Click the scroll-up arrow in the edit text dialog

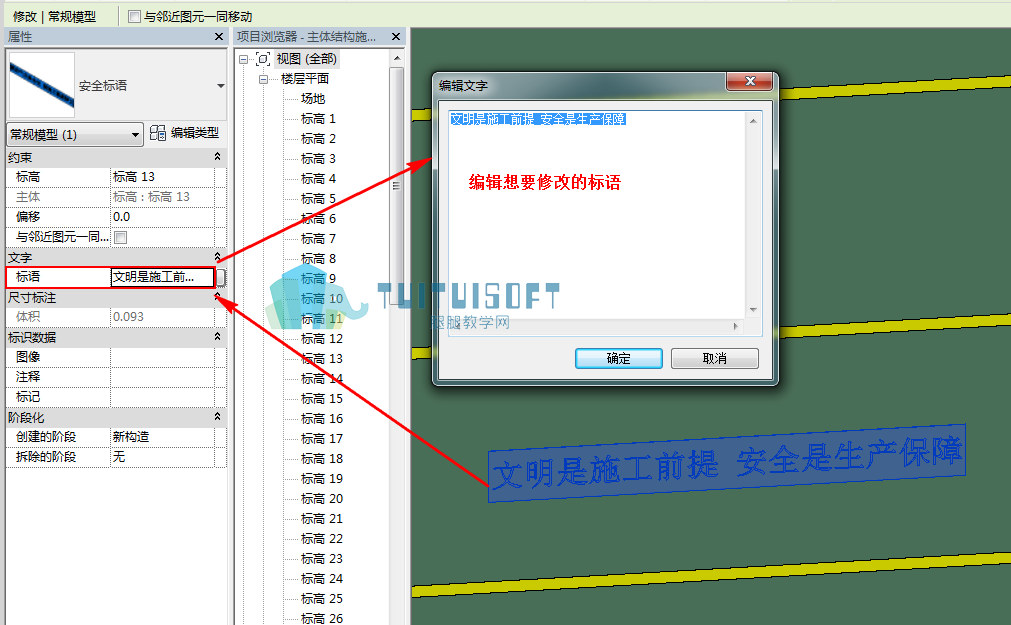pos(752,121)
